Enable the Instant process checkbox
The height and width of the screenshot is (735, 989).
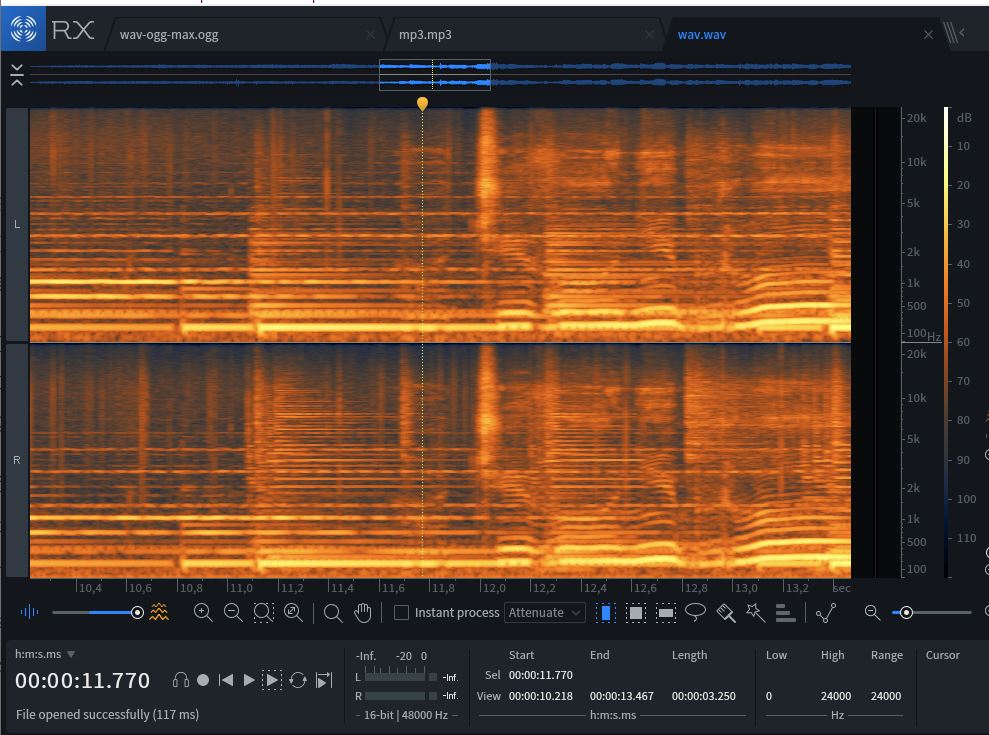tap(402, 613)
